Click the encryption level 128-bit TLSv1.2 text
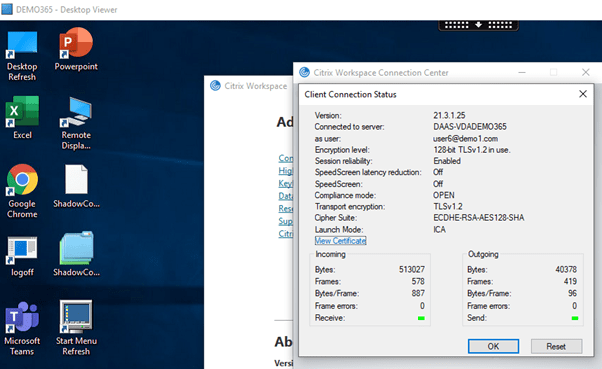This screenshot has height=369, width=602. pos(472,150)
